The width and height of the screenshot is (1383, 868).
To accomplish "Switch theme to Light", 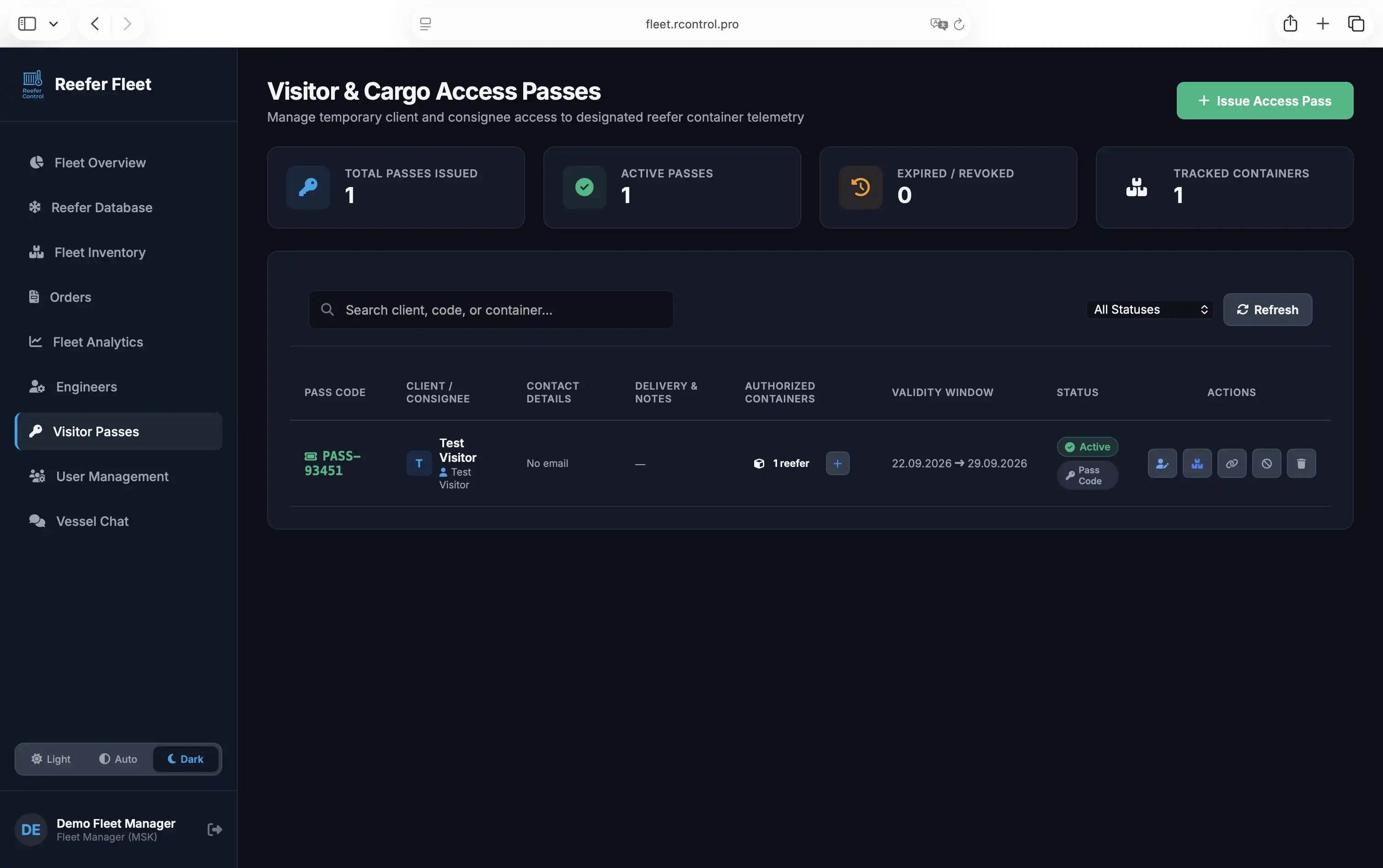I will (51, 759).
